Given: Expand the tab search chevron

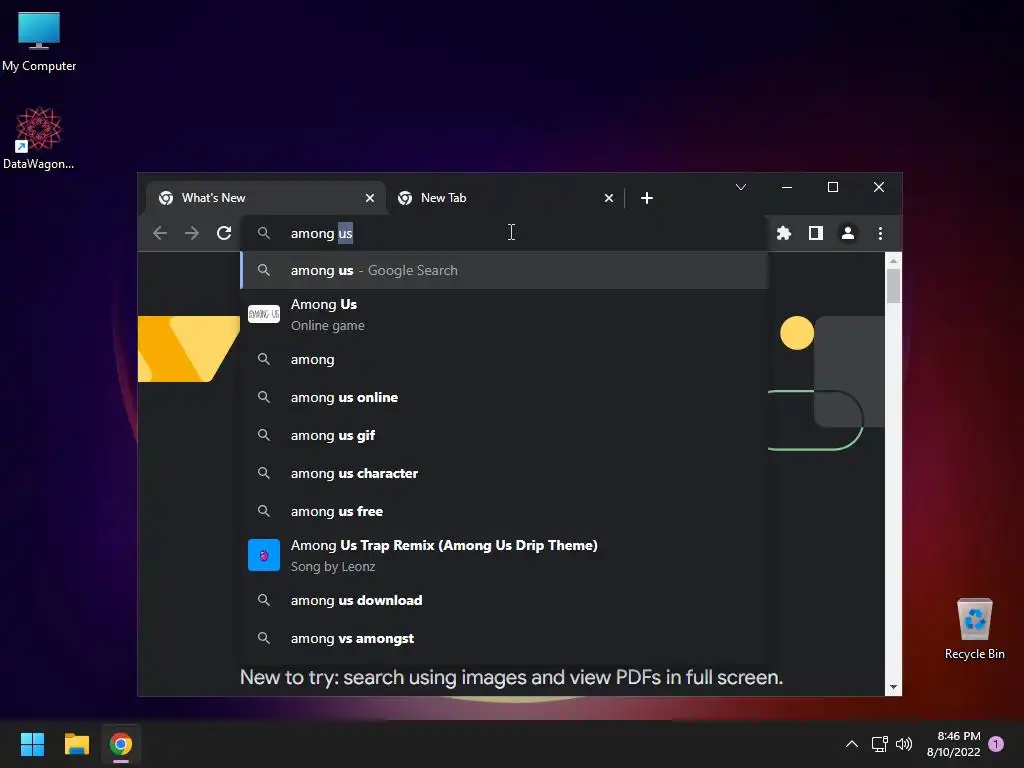Looking at the screenshot, I should 741,187.
